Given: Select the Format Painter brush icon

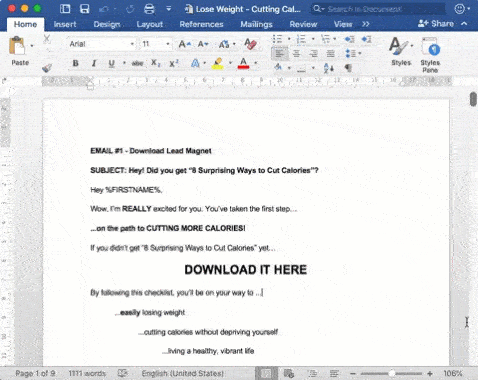Looking at the screenshot, I should click(47, 68).
